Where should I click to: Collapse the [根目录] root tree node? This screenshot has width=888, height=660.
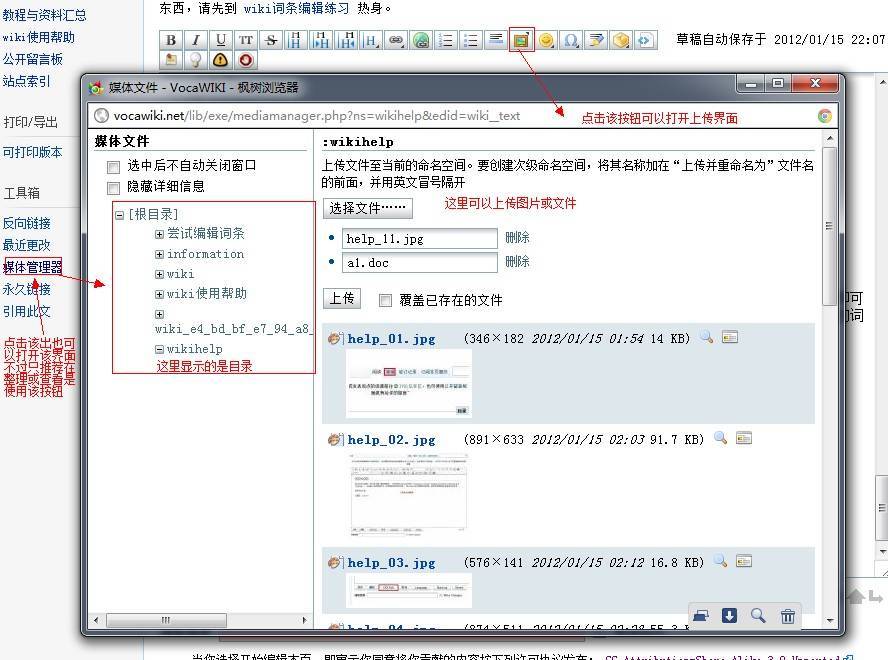[x=119, y=215]
